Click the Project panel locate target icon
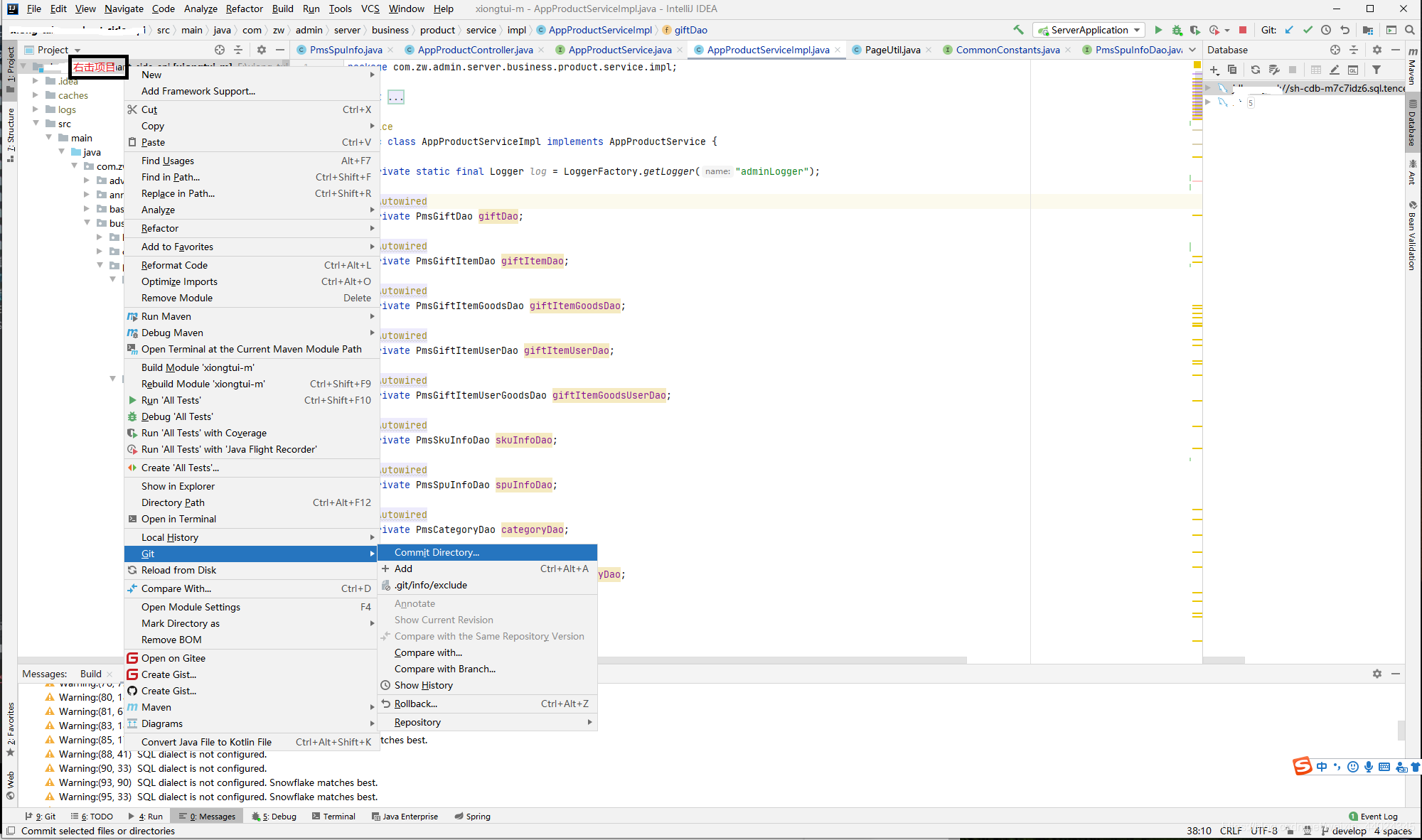This screenshot has width=1422, height=840. click(x=220, y=50)
